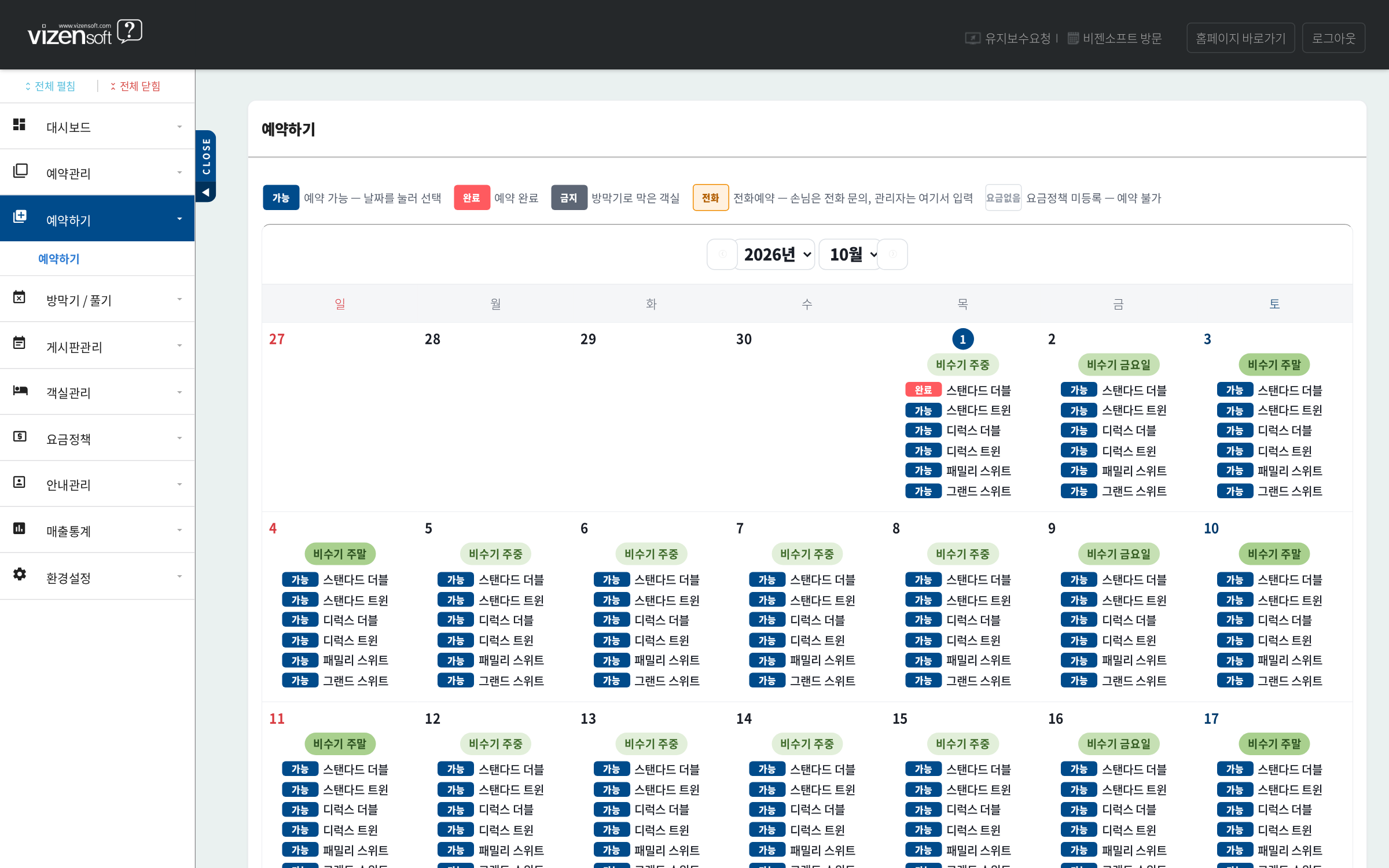Open the 요금정책 menu
This screenshot has width=1389, height=868.
point(97,438)
